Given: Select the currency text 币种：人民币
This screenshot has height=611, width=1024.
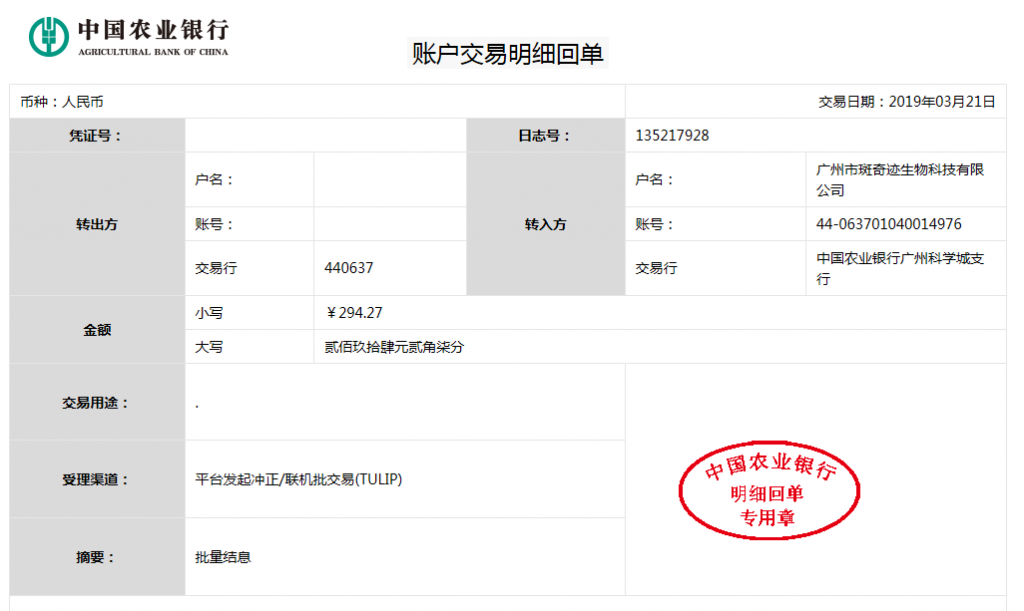Looking at the screenshot, I should click(x=61, y=102).
